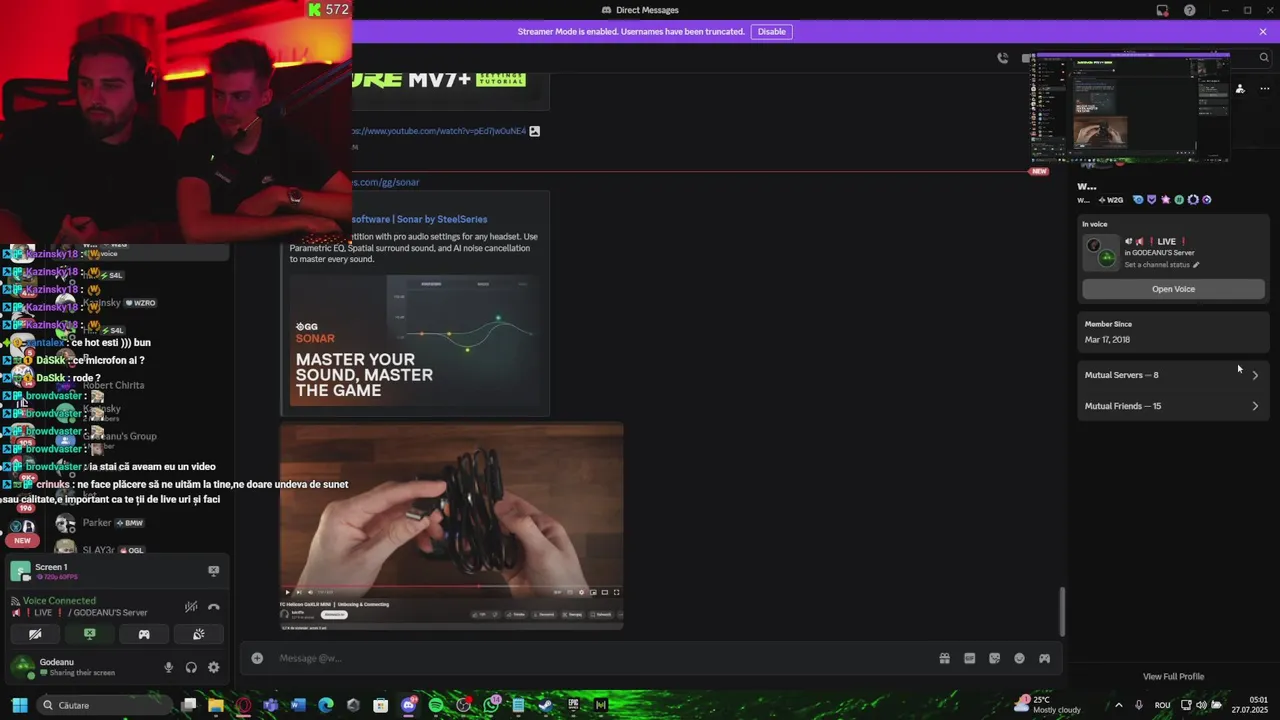Open Epic Games Launcher from the taskbar
The width and height of the screenshot is (1280, 720).
pyautogui.click(x=573, y=705)
